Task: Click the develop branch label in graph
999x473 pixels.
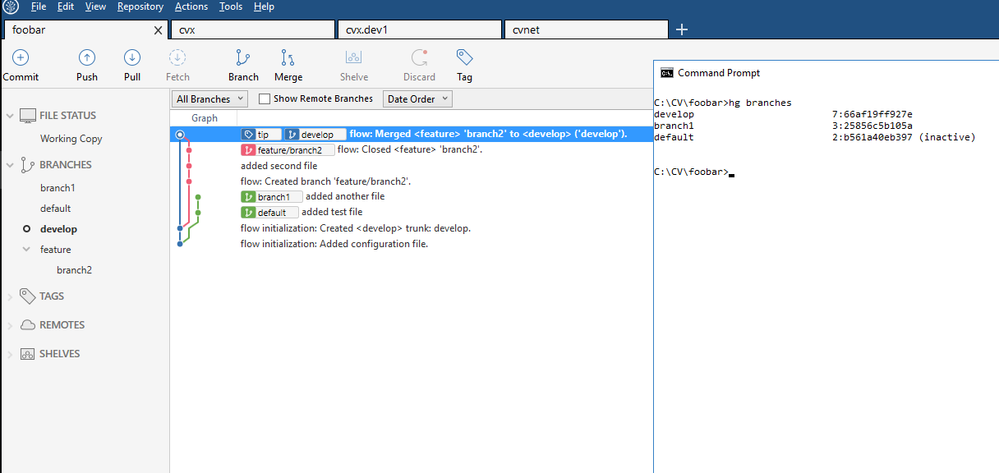Action: [x=315, y=135]
